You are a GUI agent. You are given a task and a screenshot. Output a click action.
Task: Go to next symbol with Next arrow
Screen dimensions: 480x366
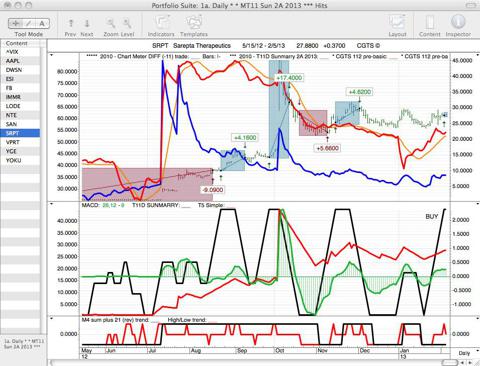87,23
